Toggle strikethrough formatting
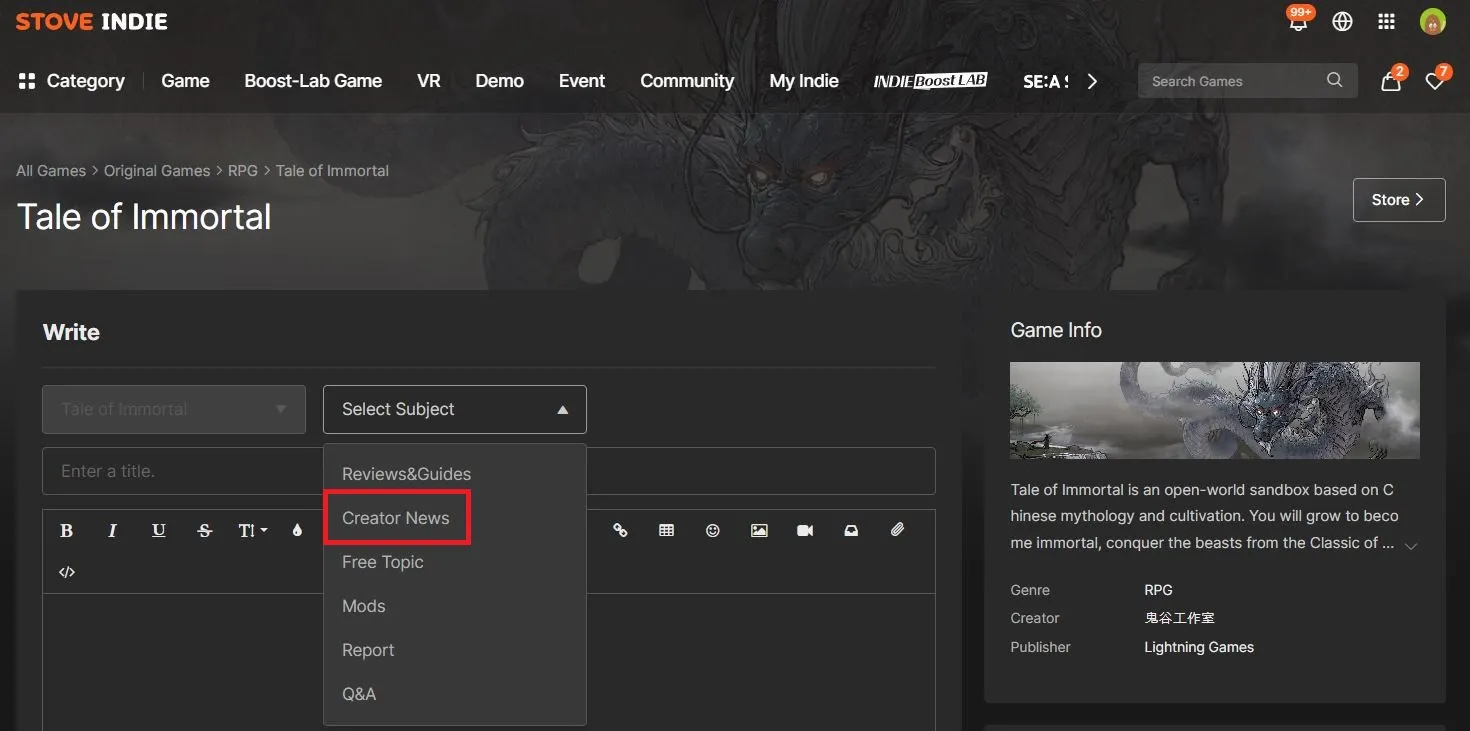 pyautogui.click(x=205, y=531)
